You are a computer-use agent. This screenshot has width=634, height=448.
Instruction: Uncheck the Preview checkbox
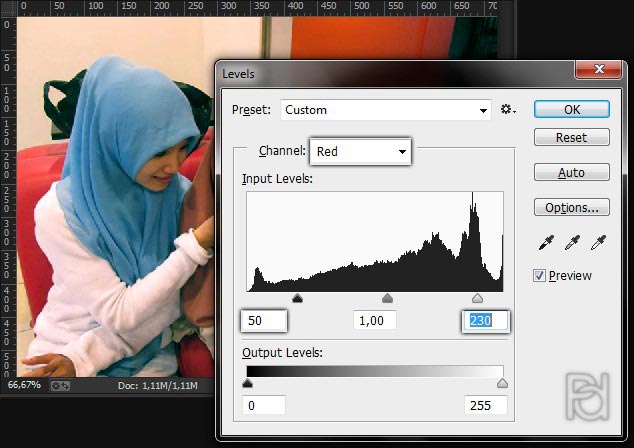pos(540,276)
